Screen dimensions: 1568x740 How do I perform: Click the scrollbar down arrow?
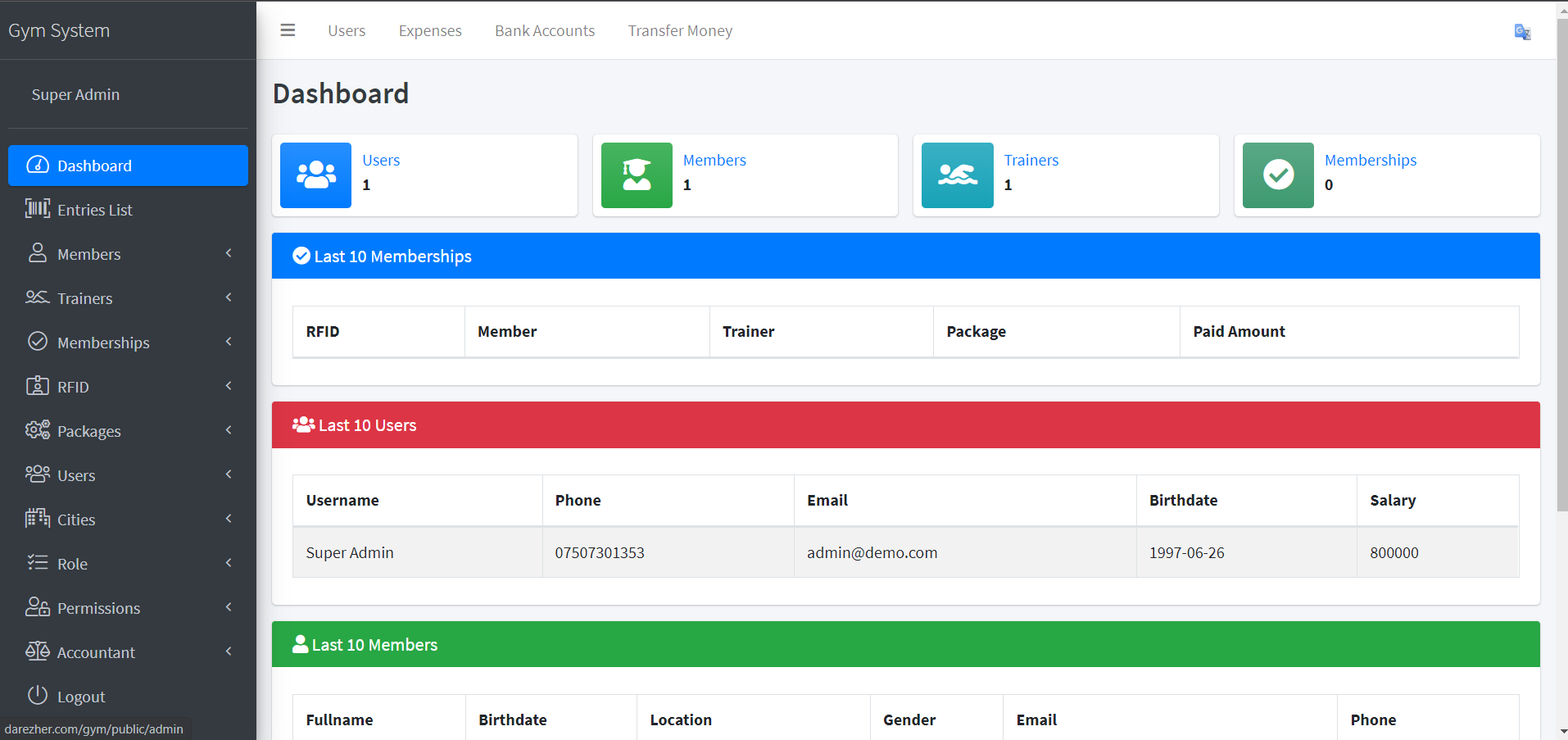pyautogui.click(x=1561, y=731)
